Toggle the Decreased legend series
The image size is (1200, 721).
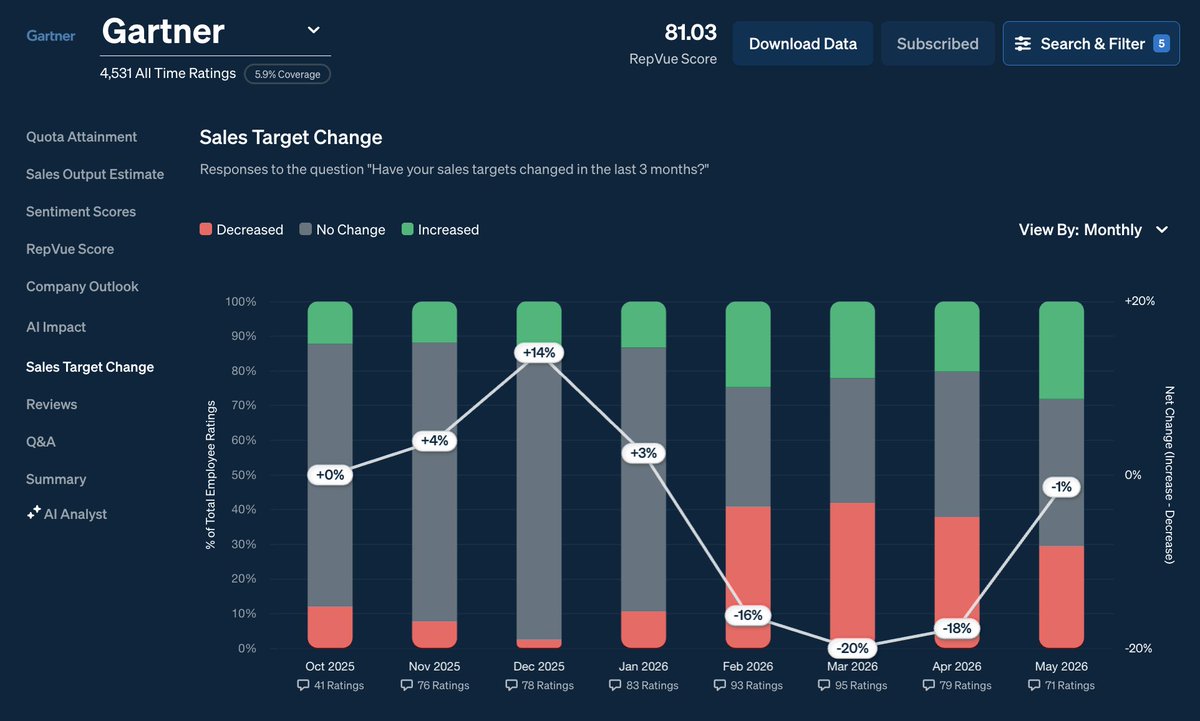tap(242, 230)
